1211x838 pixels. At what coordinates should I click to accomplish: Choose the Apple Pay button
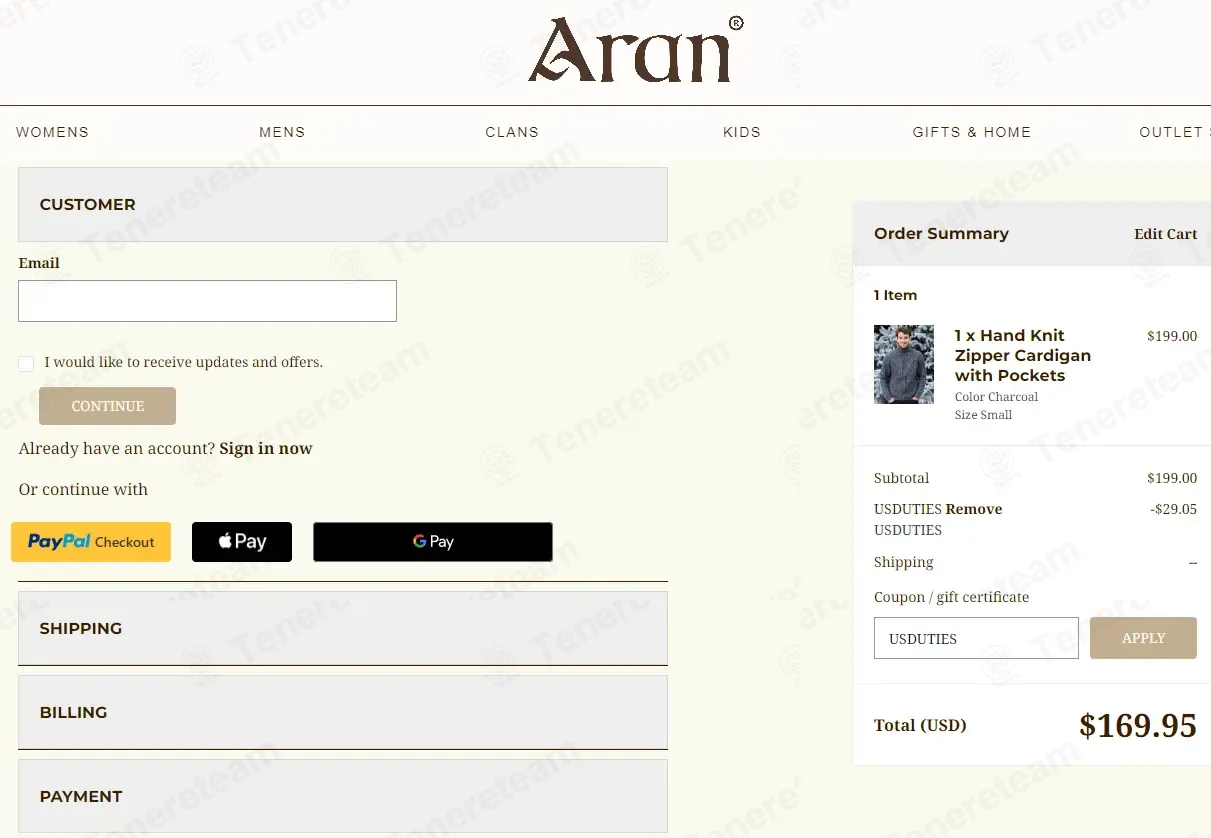click(242, 541)
